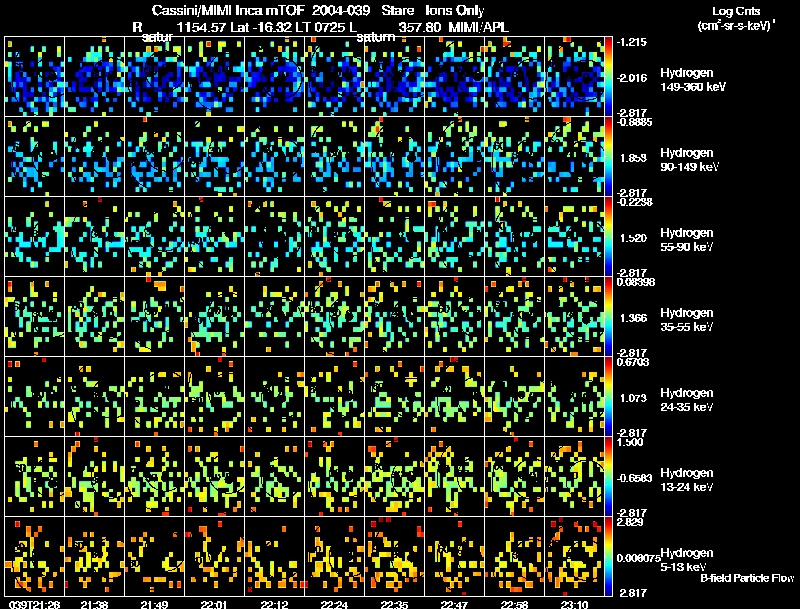This screenshot has height=609, width=800.
Task: Click the 22:47 time label
Action: point(454,604)
